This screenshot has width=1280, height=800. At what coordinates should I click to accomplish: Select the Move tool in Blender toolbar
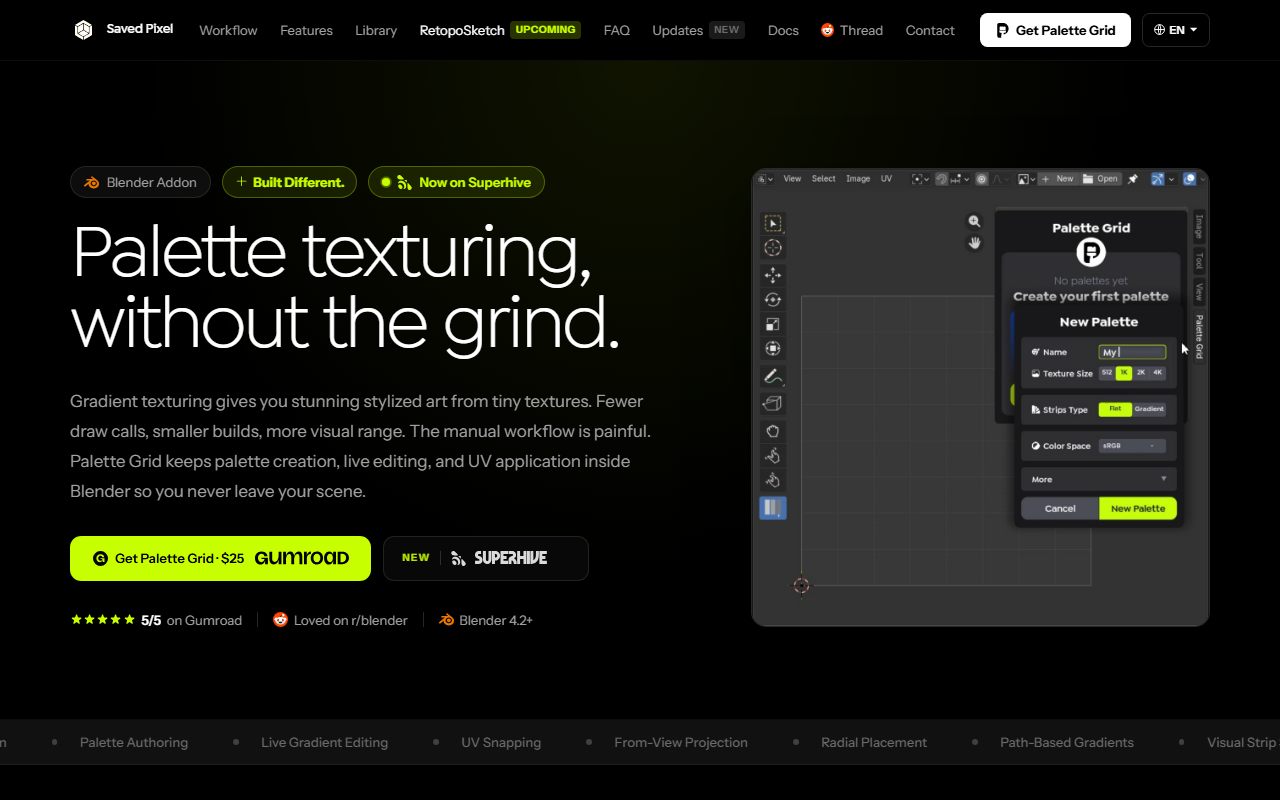(x=773, y=275)
